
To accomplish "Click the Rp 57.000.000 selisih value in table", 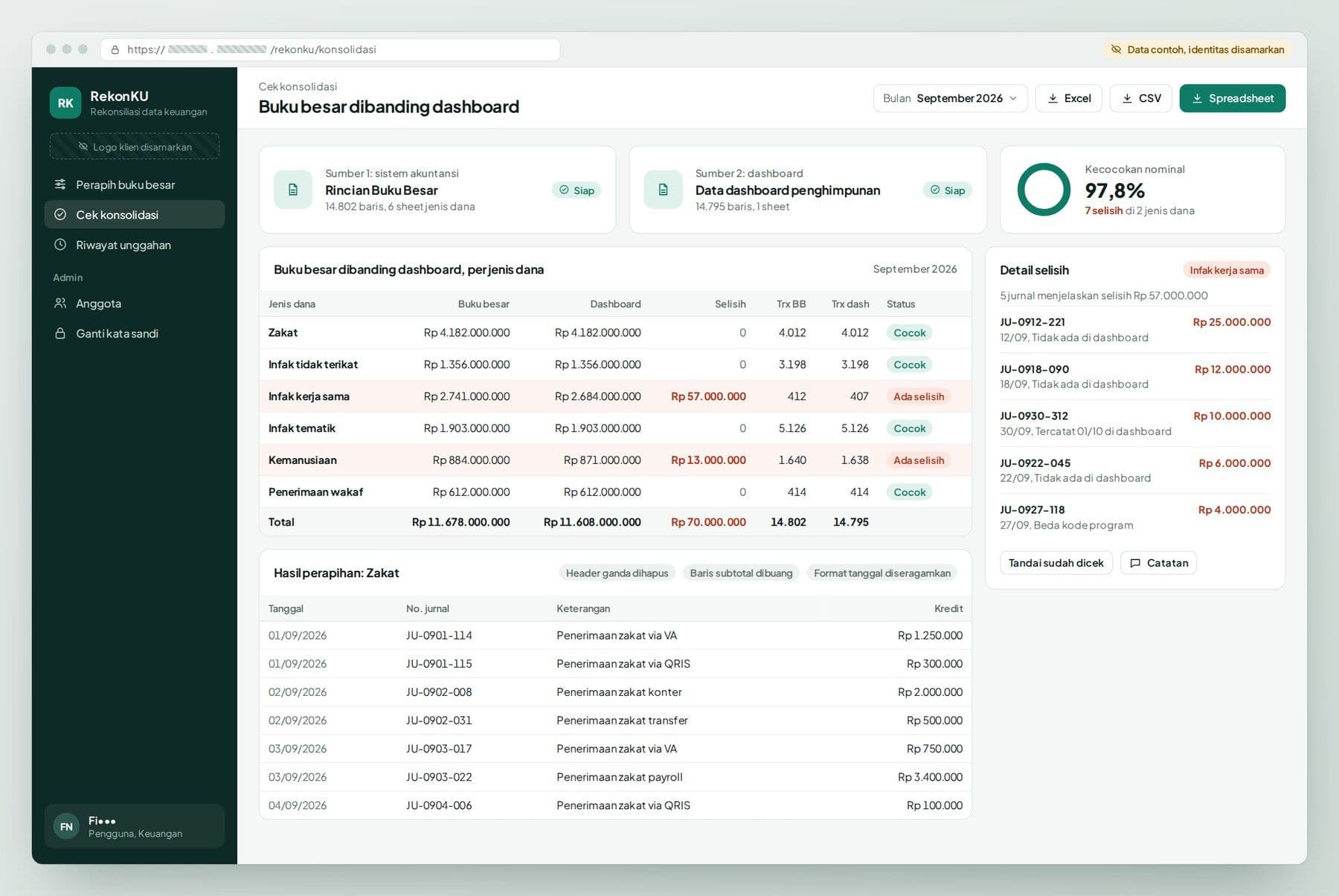I will point(708,396).
